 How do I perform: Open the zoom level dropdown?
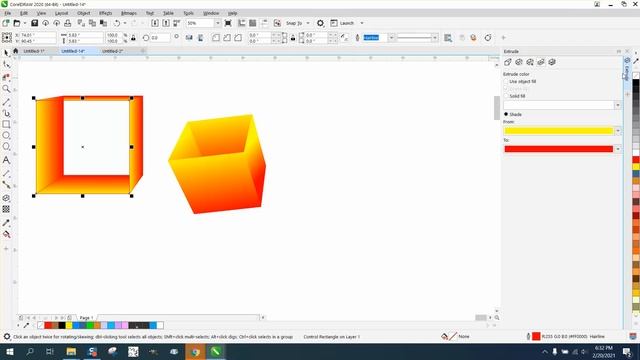pyautogui.click(x=217, y=23)
